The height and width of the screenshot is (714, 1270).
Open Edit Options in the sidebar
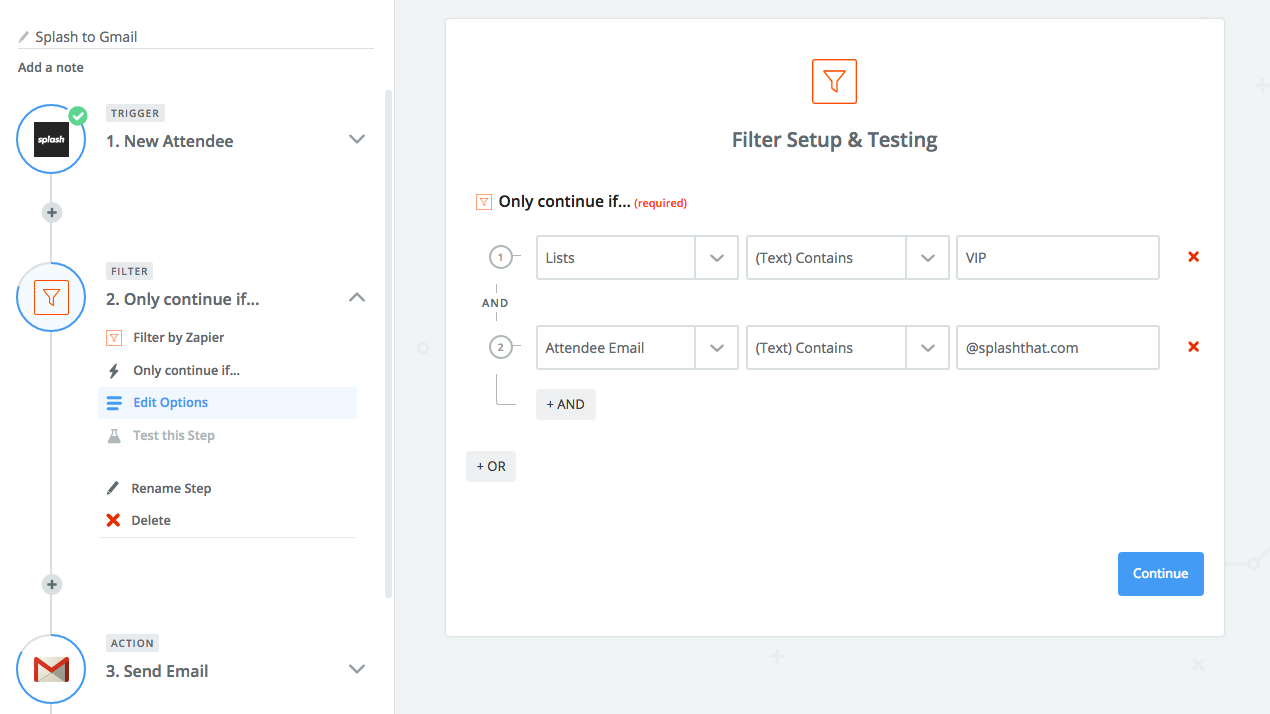(227, 403)
